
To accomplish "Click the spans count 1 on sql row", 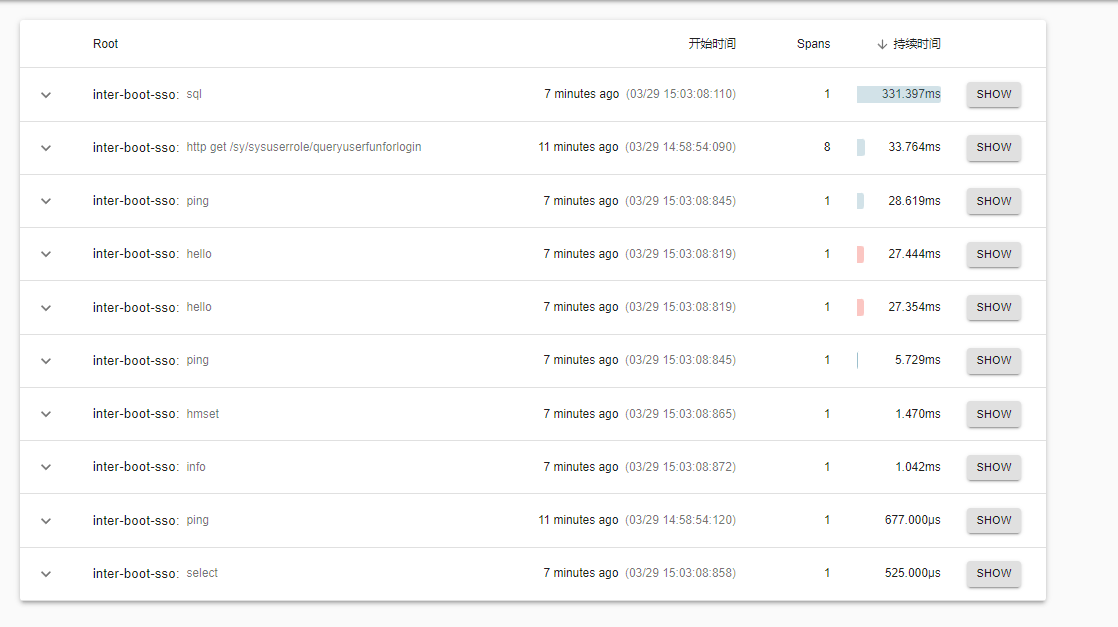I will 827,93.
